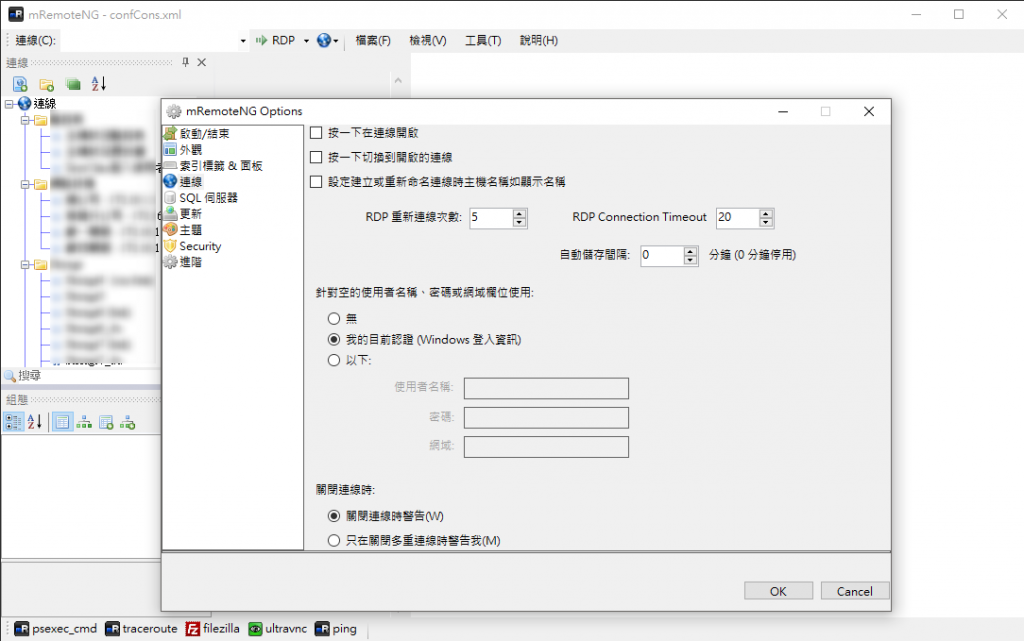Close the Connections side panel
Screen dimensions: 1024x641
click(202, 62)
